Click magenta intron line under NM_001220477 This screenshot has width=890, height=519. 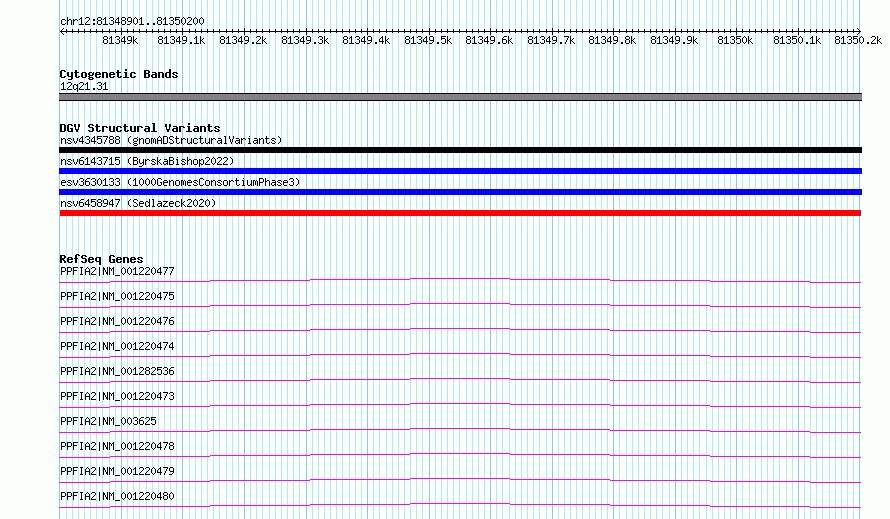pyautogui.click(x=460, y=279)
